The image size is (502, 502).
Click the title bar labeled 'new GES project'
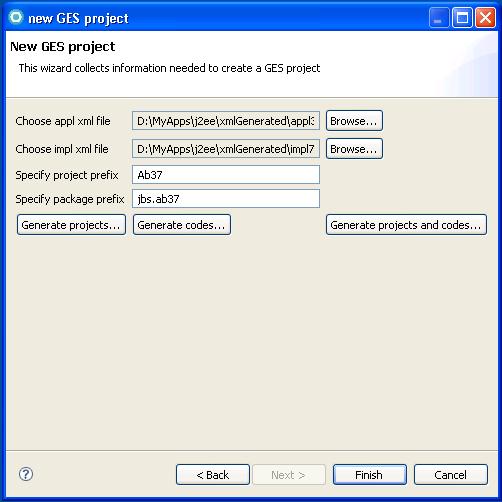217,17
